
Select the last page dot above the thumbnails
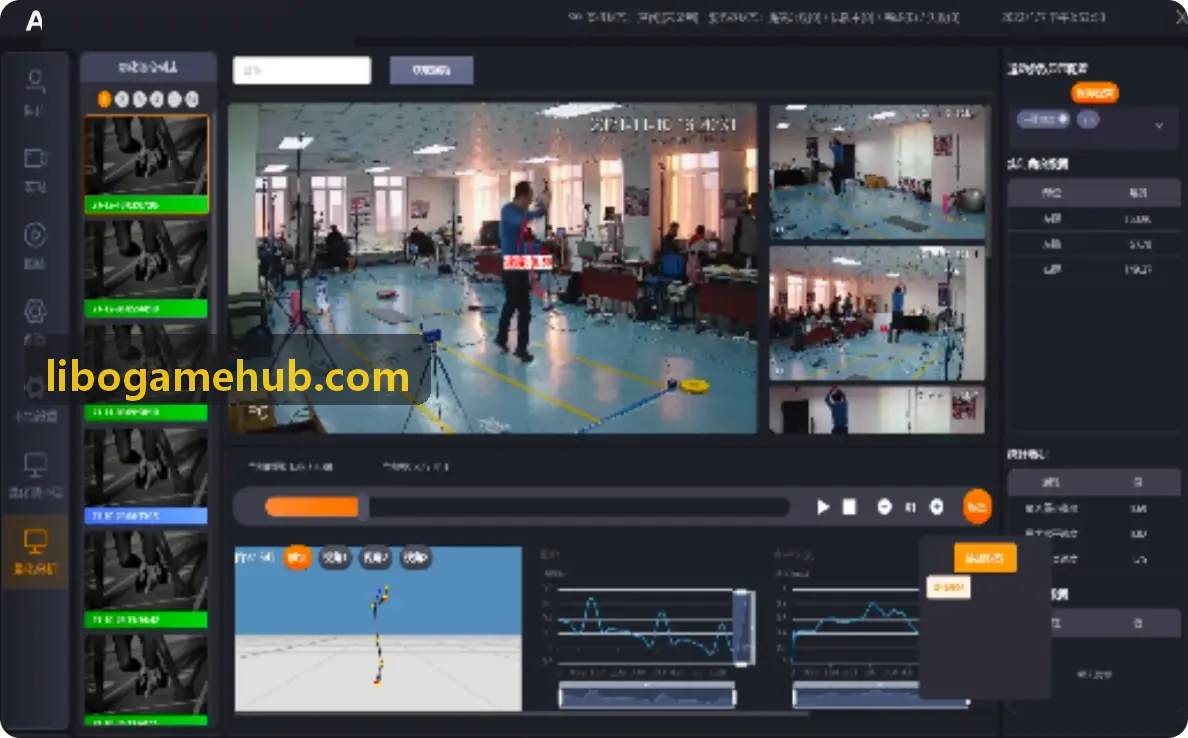tap(192, 99)
